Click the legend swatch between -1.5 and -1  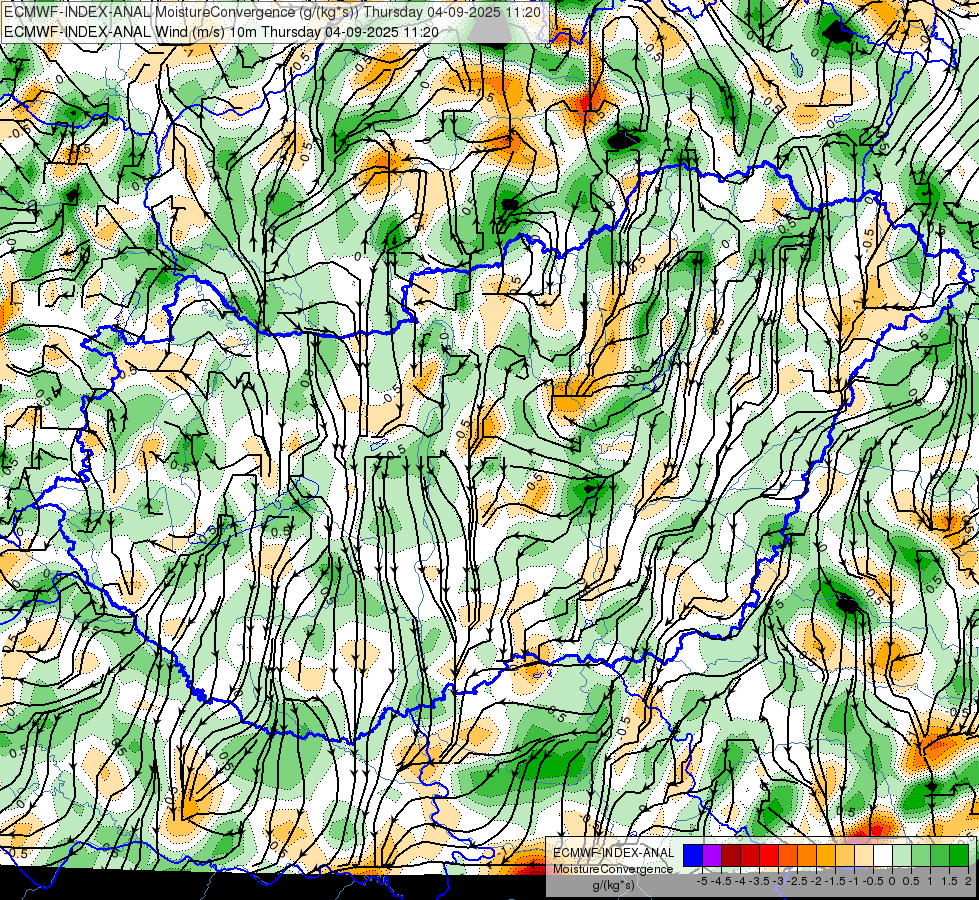845,855
